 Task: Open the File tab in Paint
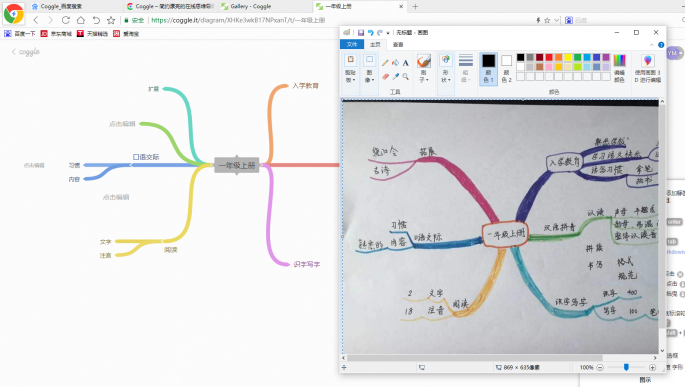352,45
